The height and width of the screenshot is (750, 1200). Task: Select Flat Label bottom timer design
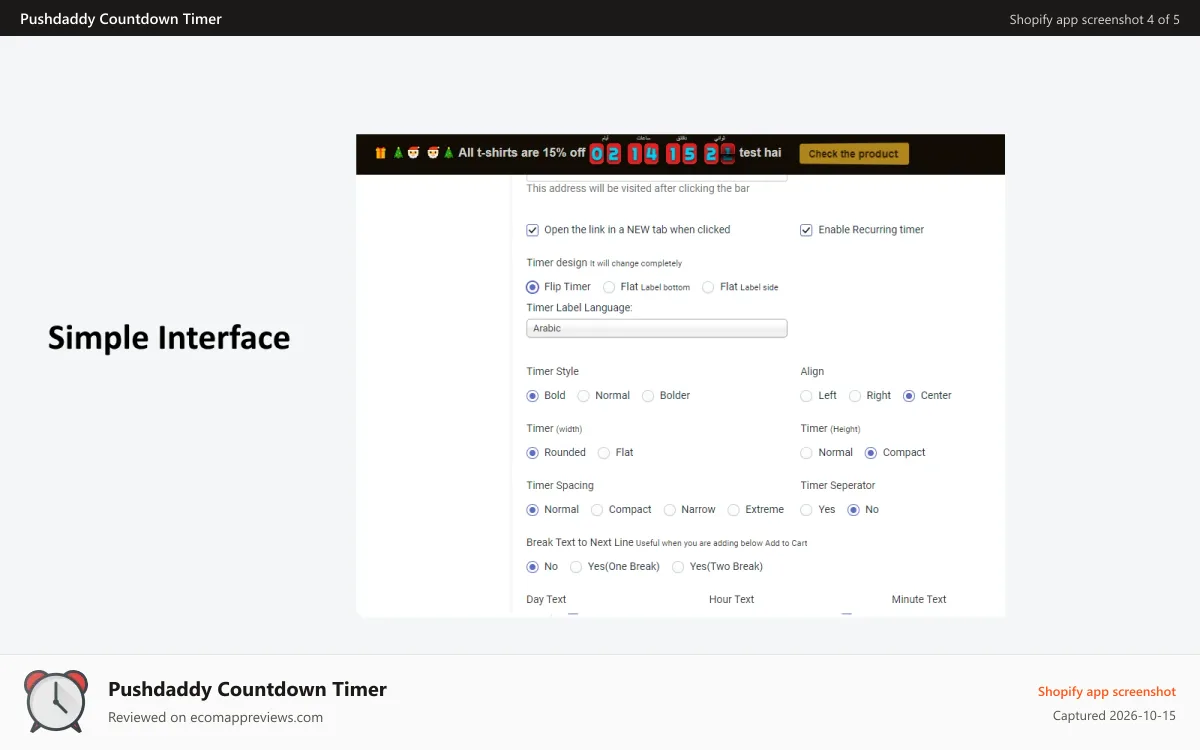pos(609,287)
